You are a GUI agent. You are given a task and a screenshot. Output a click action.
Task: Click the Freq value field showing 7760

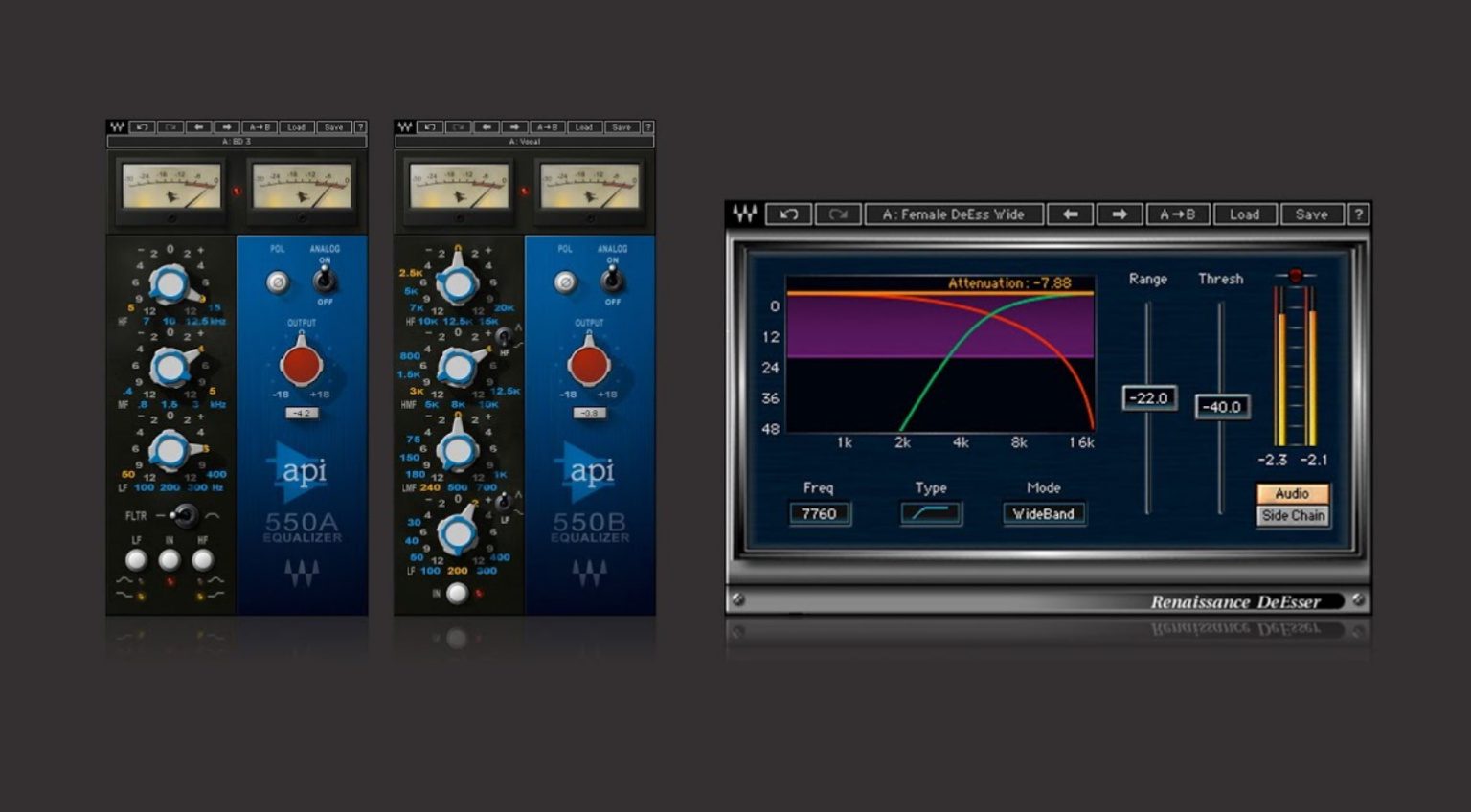coord(821,513)
